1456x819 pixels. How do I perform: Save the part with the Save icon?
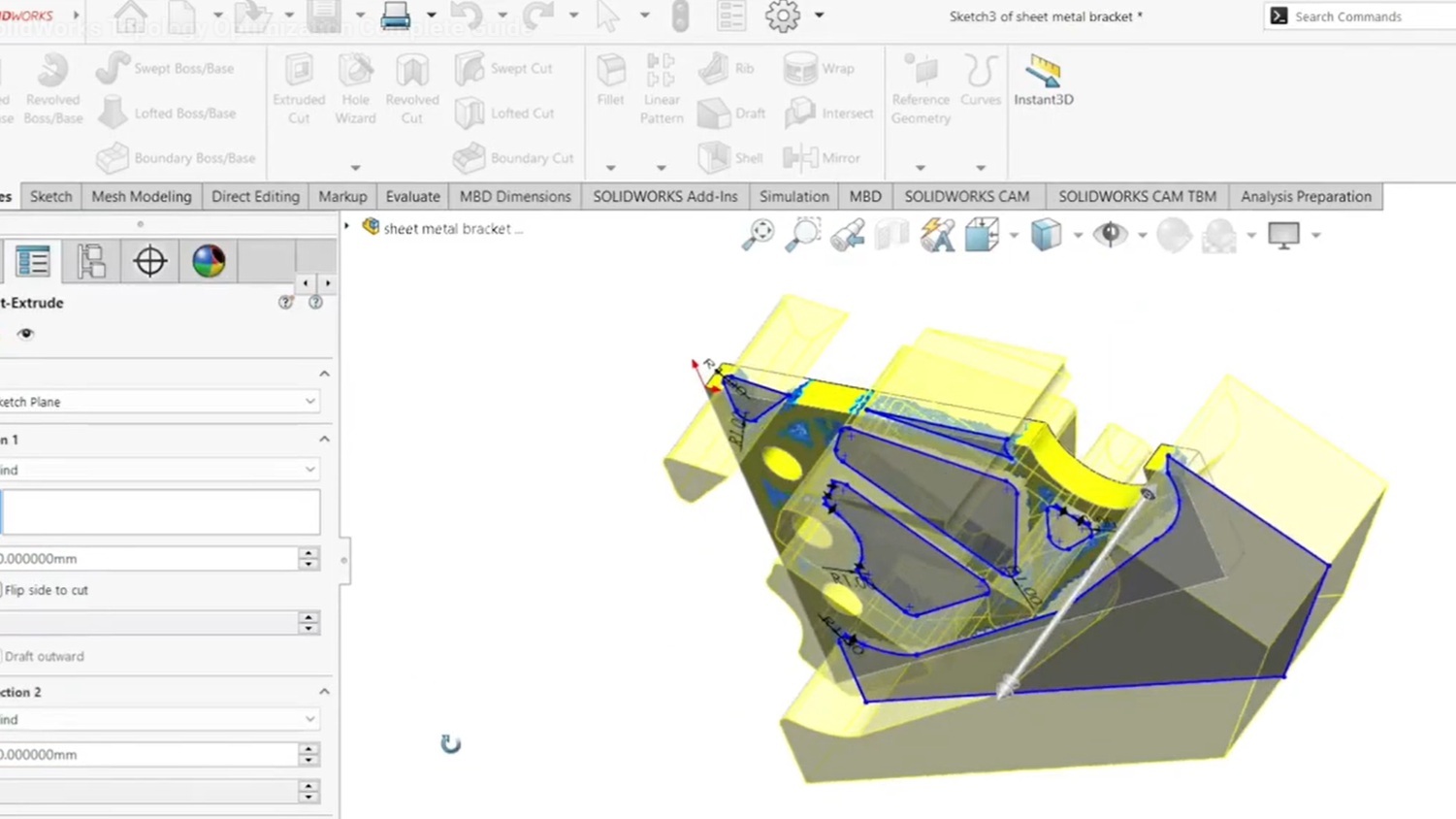(x=324, y=16)
